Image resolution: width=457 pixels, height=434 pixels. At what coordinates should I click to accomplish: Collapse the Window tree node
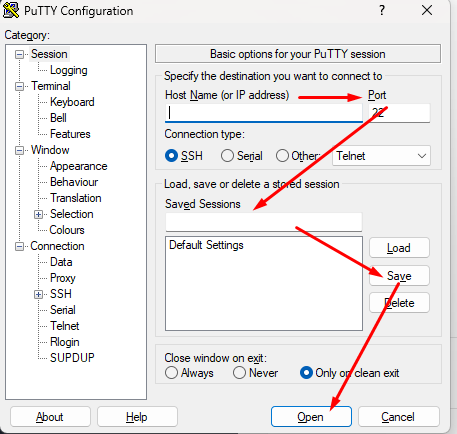point(20,151)
